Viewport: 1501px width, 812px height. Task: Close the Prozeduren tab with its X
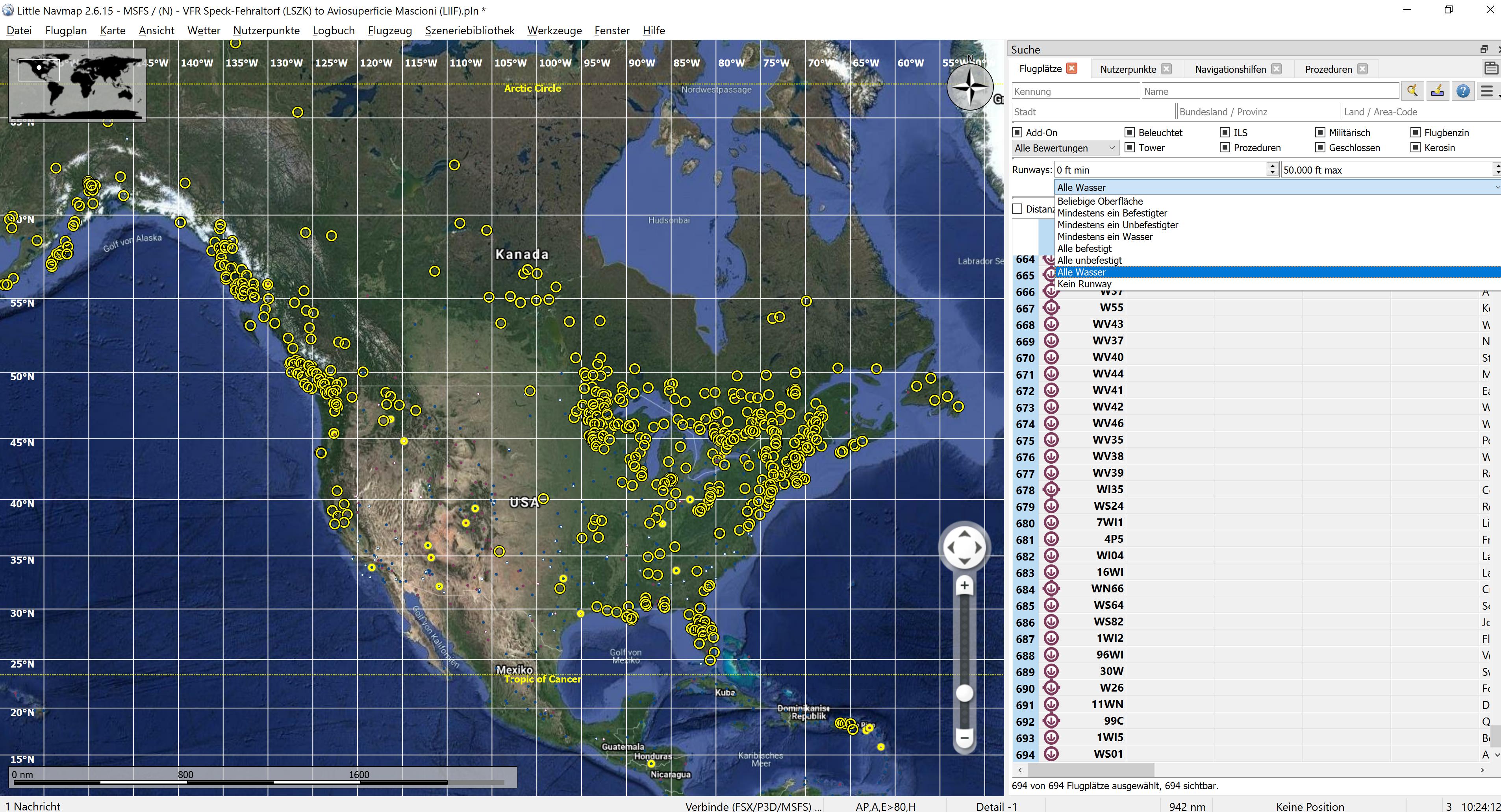coord(1362,69)
